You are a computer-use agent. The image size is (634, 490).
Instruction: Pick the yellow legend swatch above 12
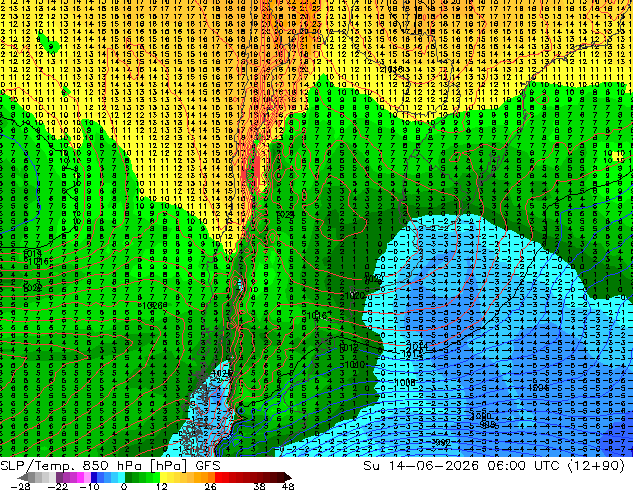(163, 477)
